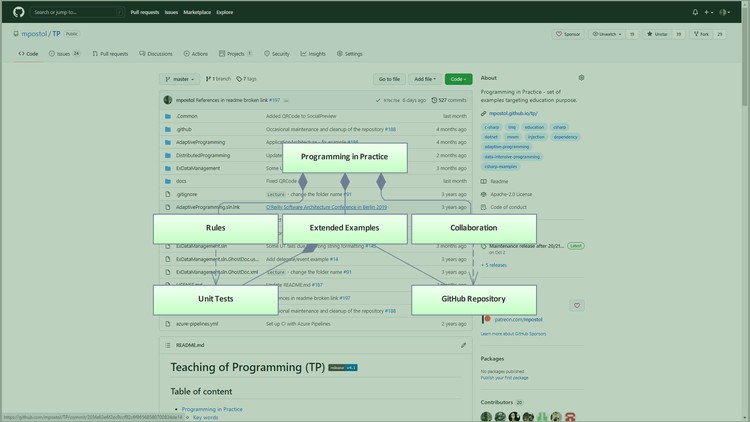Switch to the Code tab
The image size is (750, 422).
point(28,54)
